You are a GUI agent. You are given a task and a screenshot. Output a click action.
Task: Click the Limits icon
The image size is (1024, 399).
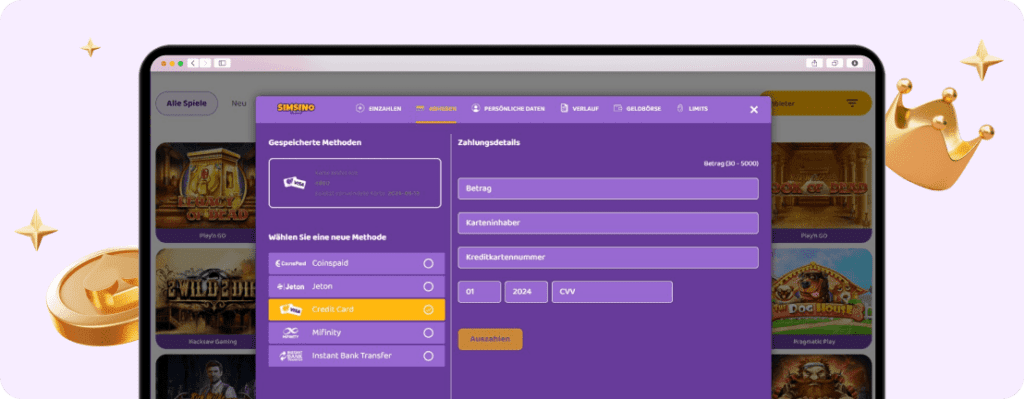pyautogui.click(x=680, y=108)
